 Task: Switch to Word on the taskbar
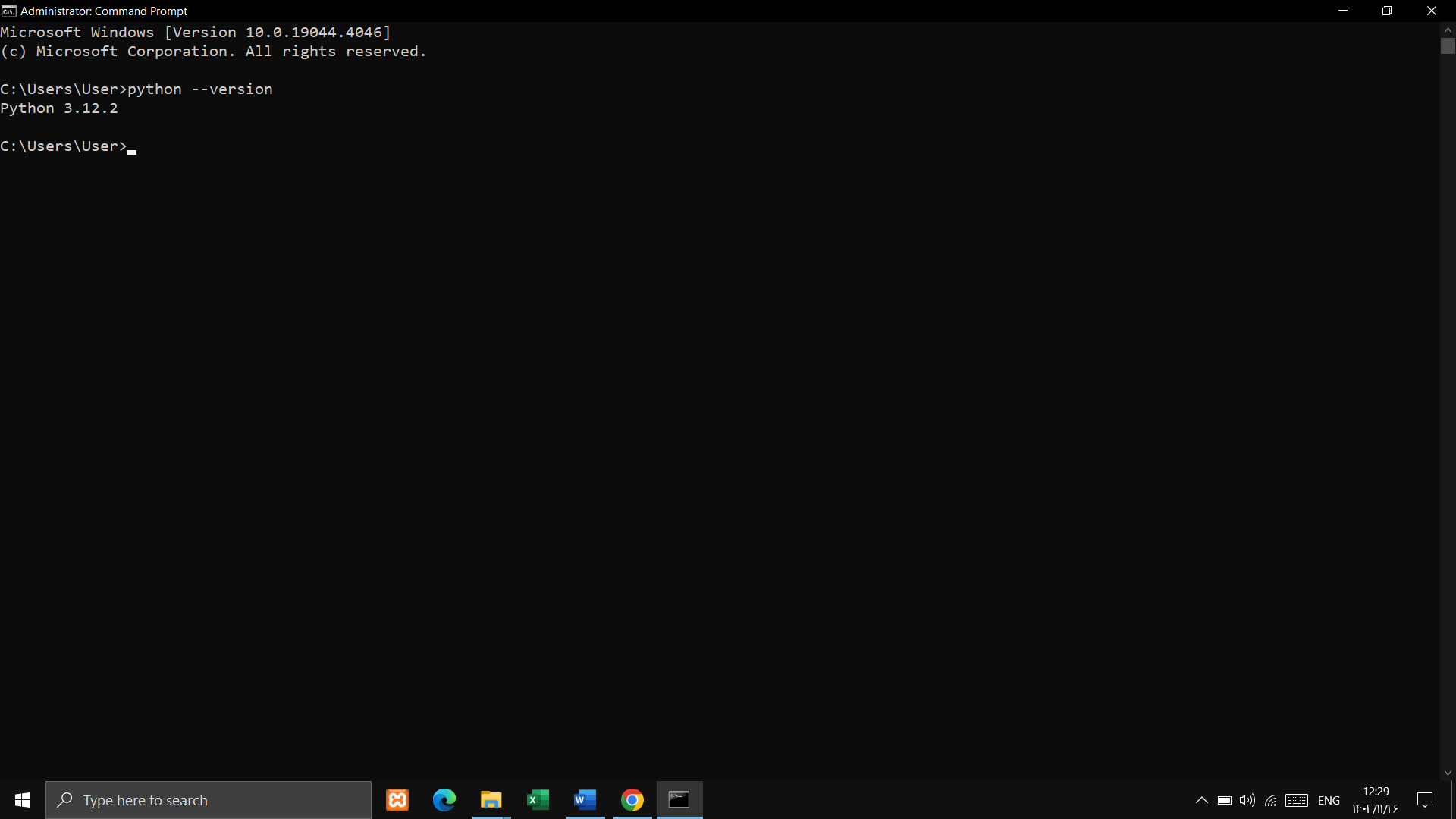(585, 800)
